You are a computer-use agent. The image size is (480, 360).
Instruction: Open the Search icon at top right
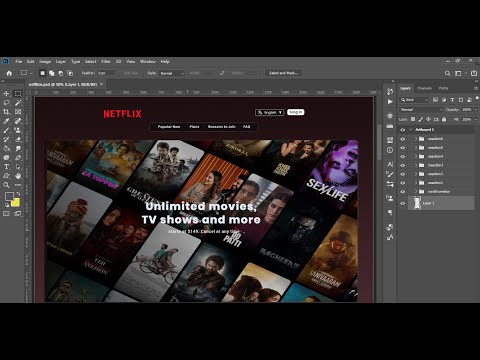[x=447, y=73]
